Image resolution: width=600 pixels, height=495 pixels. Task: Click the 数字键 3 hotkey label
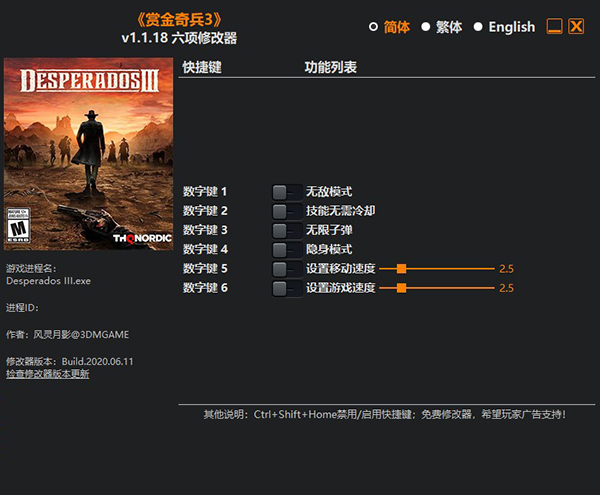click(205, 230)
